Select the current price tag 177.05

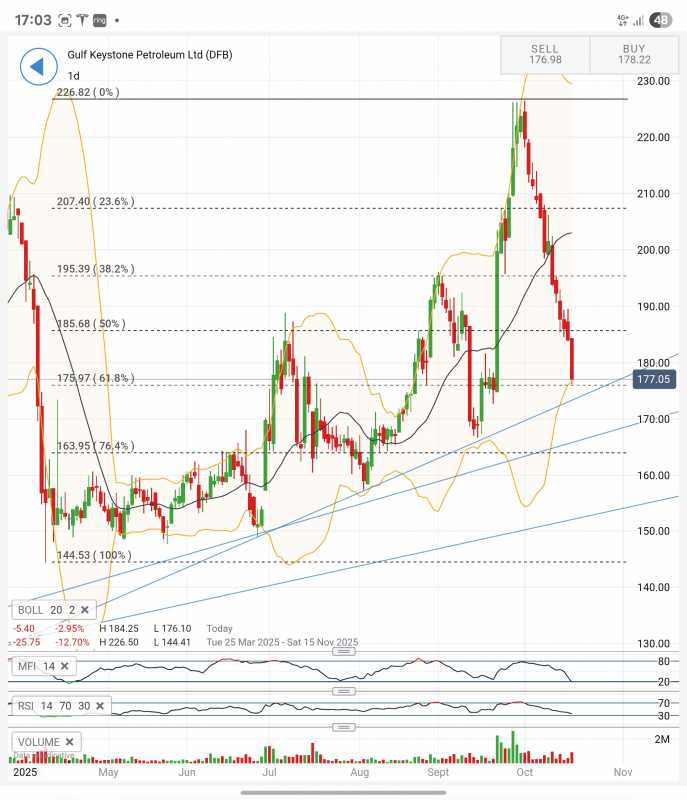pos(656,379)
